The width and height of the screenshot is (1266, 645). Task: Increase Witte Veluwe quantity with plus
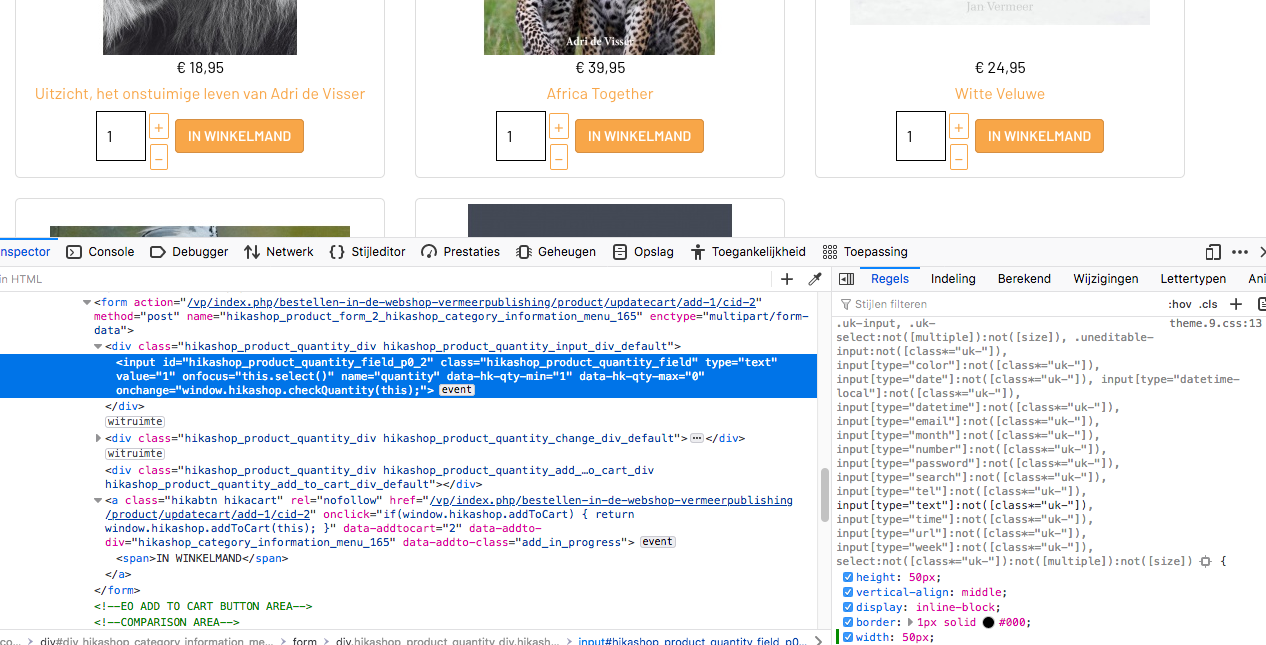[x=958, y=126]
